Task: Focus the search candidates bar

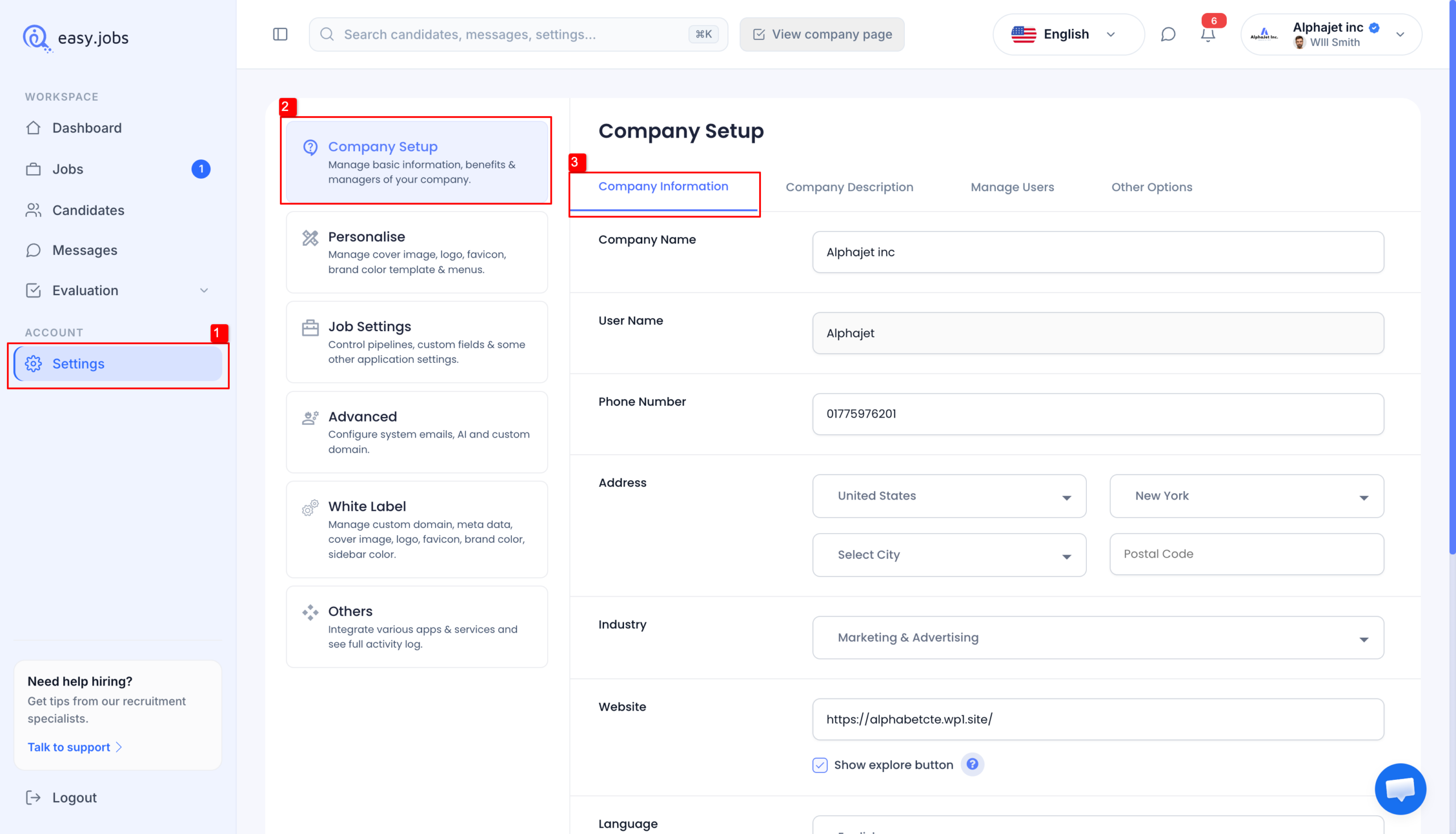Action: click(x=518, y=34)
